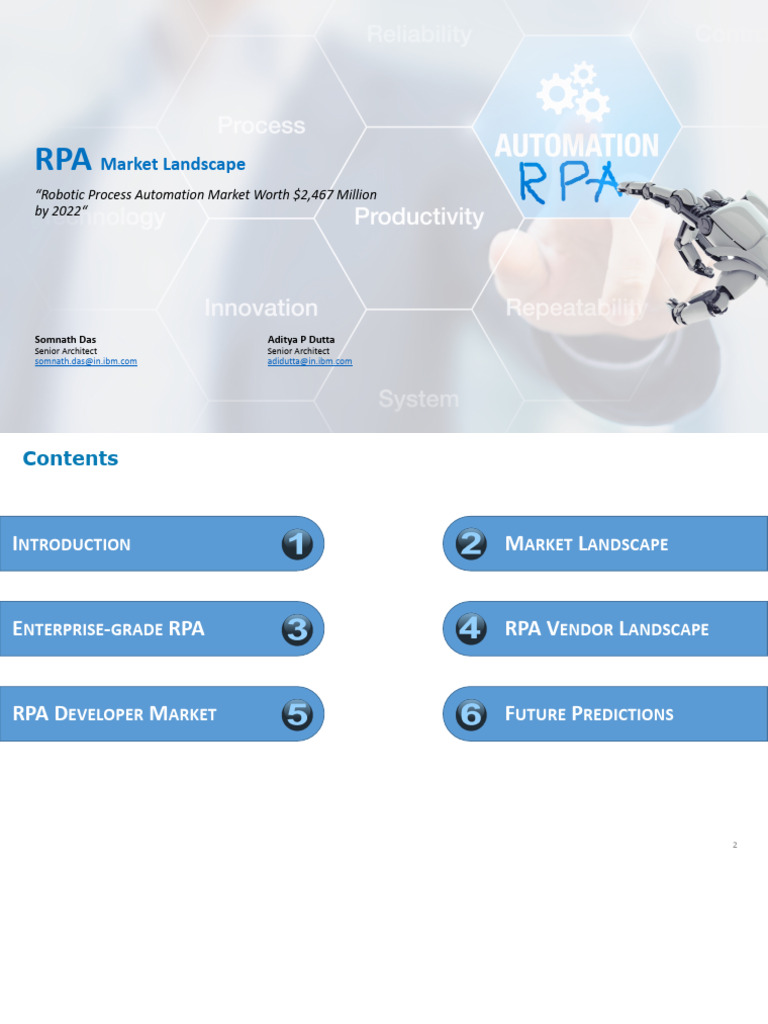This screenshot has height=1024, width=768.
Task: Click the number 3 badge beside Enterprise-grade RPA
Action: [297, 629]
